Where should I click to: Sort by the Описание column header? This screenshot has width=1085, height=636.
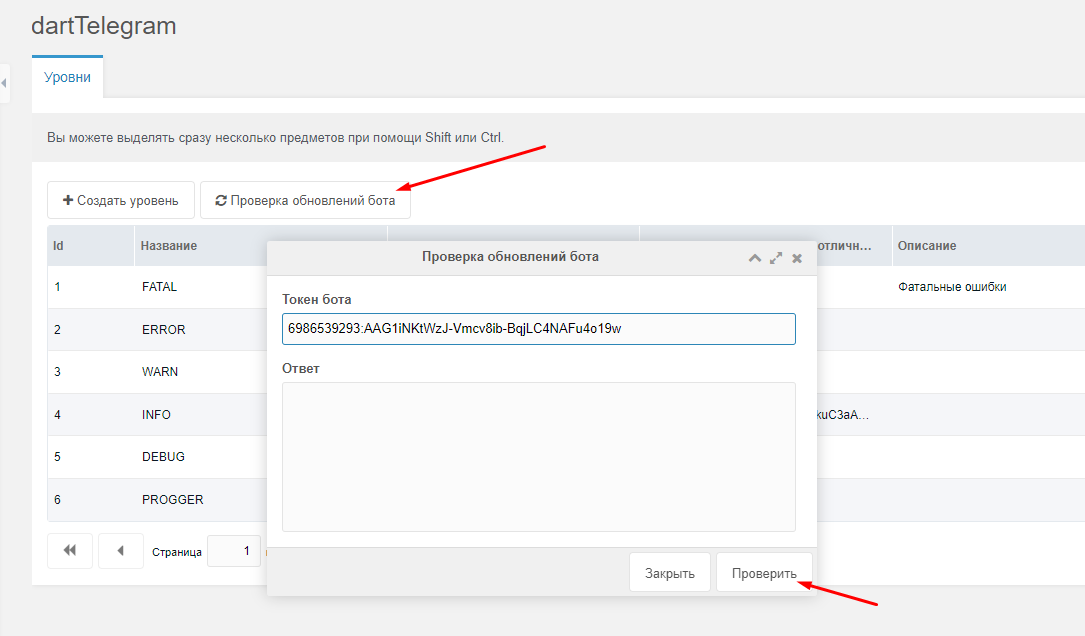(989, 246)
